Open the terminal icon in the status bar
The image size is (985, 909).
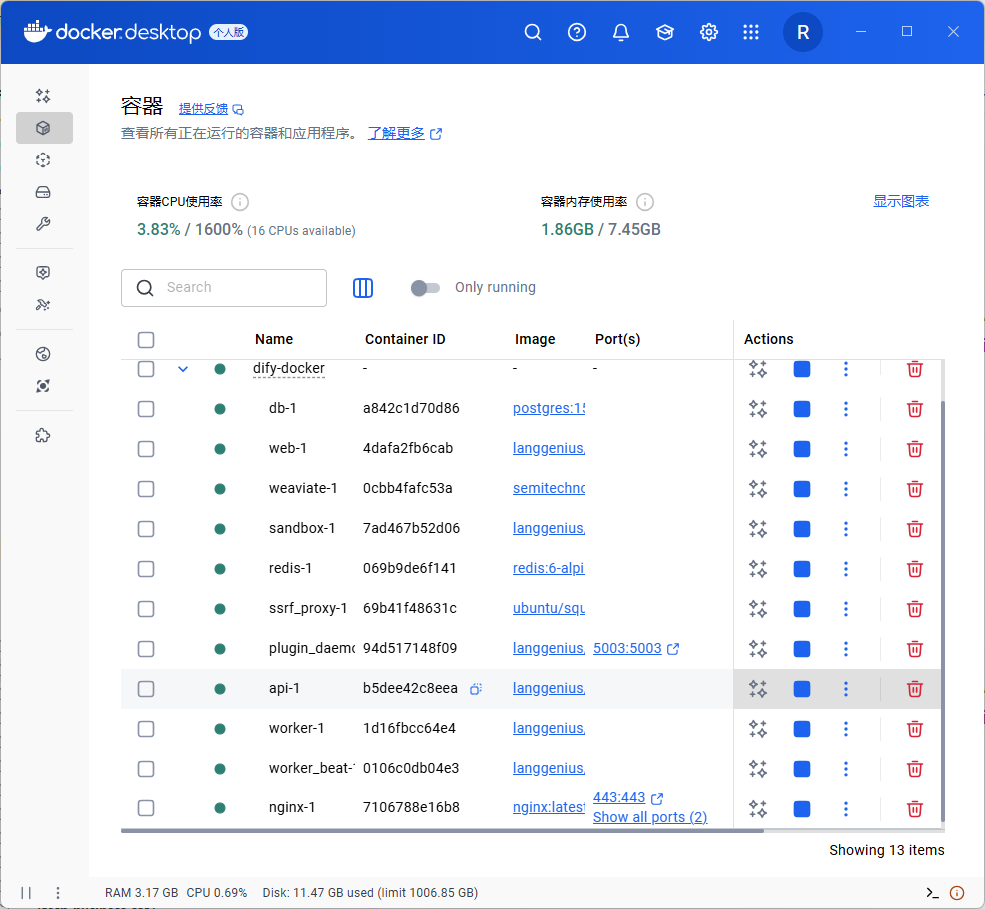932,893
